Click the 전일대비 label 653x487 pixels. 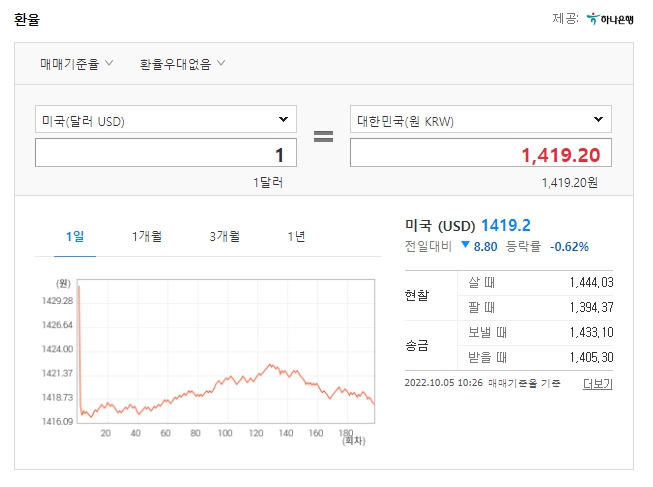pos(429,247)
